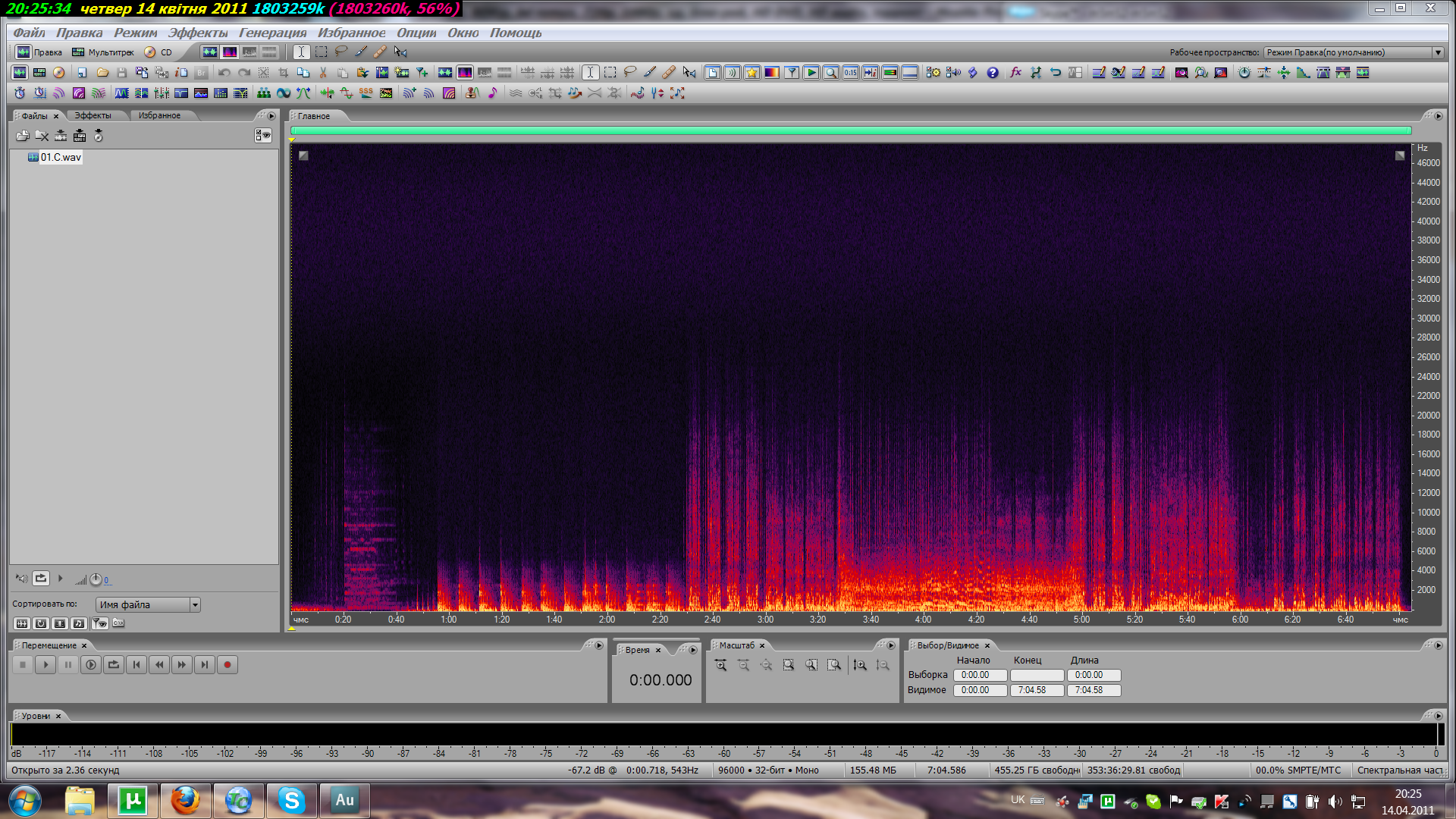Screen dimensions: 1456x819
Task: Click the Files panel preview volume knob
Action: pyautogui.click(x=96, y=580)
